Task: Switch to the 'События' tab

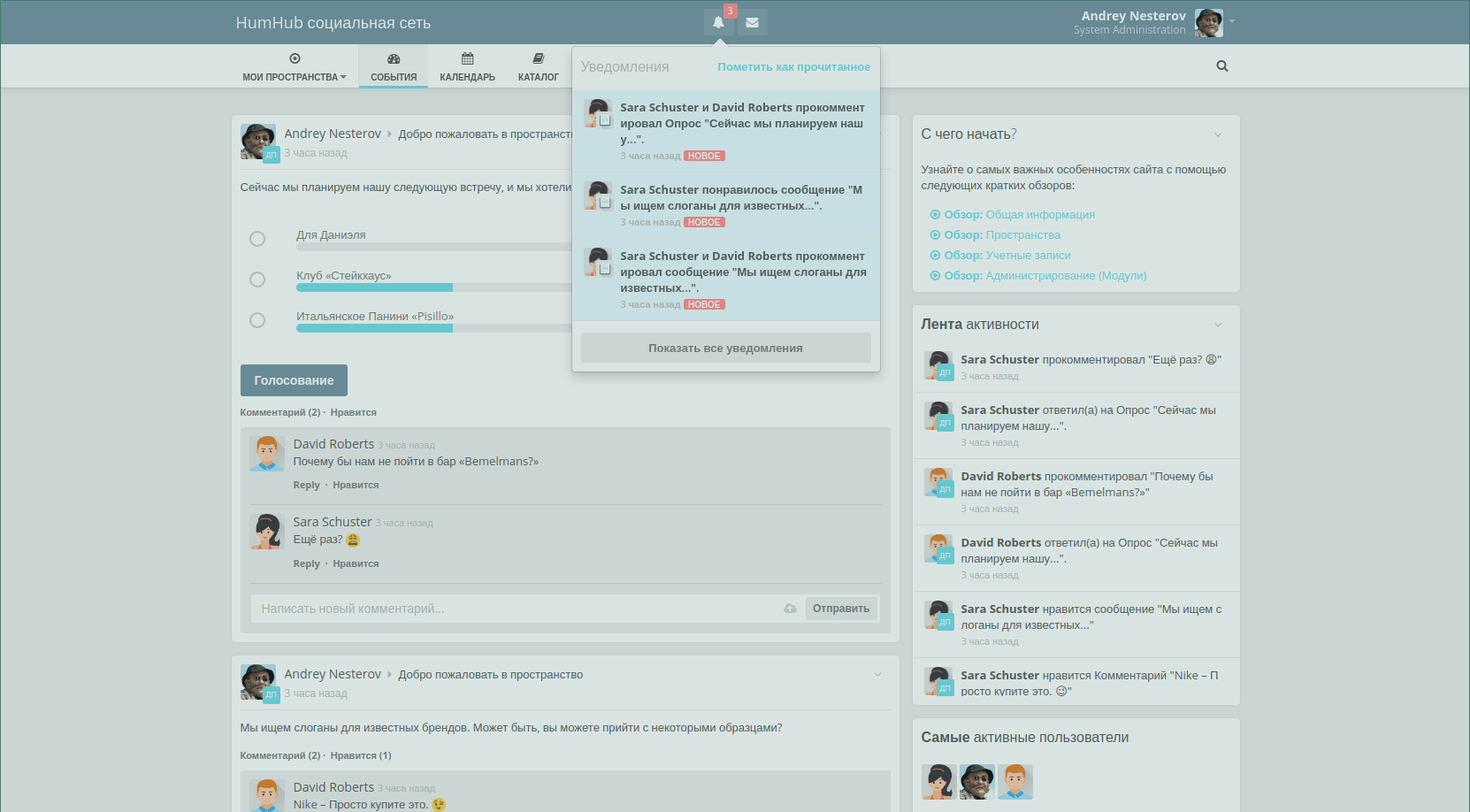Action: click(x=394, y=67)
